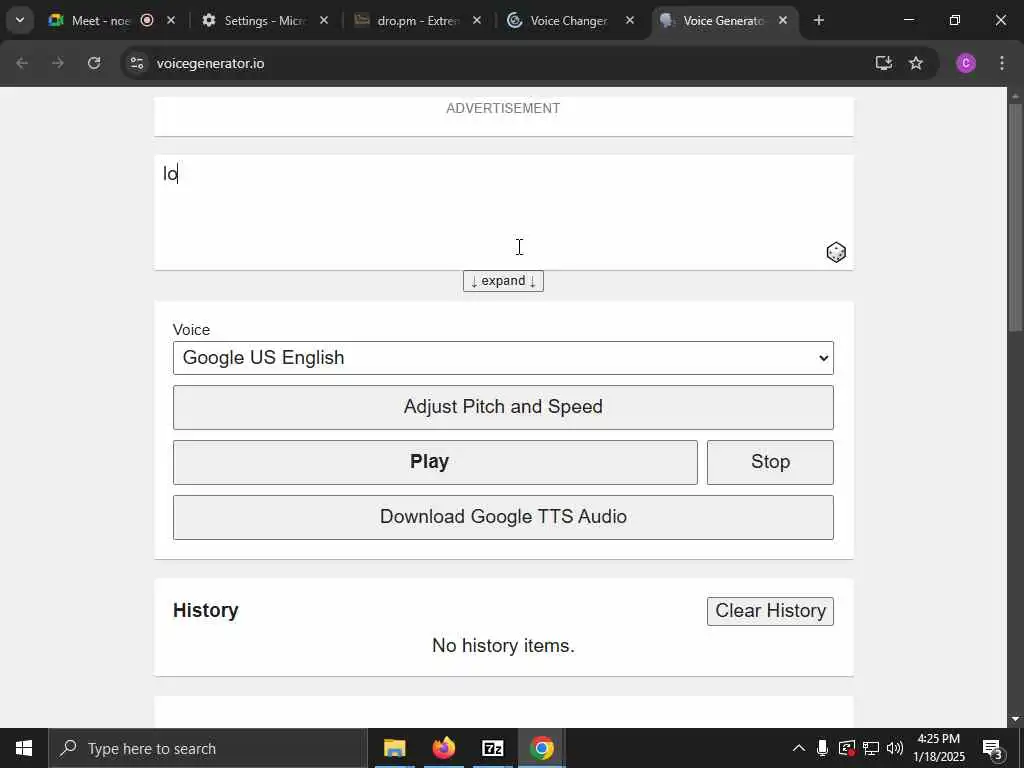Go forward to next page
The image size is (1024, 768).
click(x=58, y=63)
